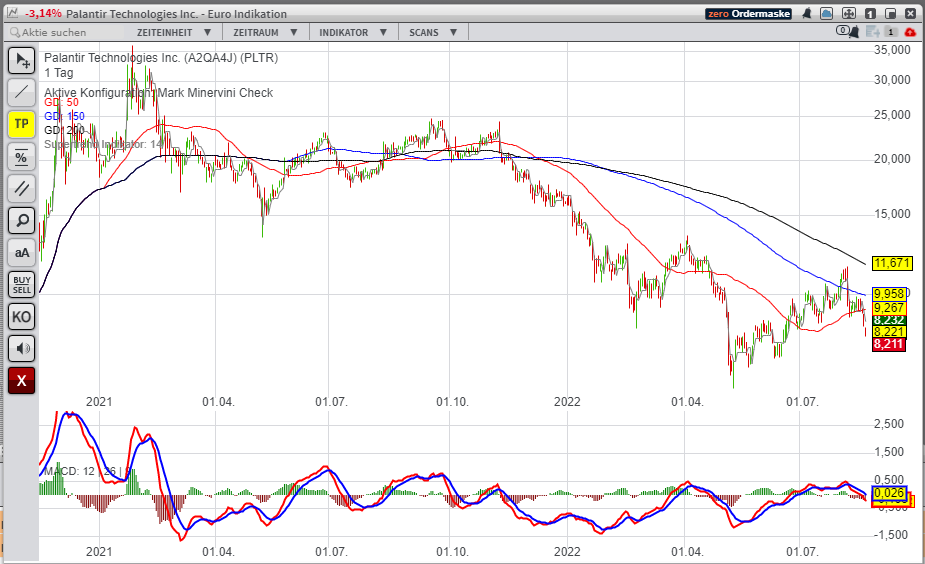925x564 pixels.
Task: Open the ZEITRAUM dropdown menu
Action: pyautogui.click(x=265, y=32)
